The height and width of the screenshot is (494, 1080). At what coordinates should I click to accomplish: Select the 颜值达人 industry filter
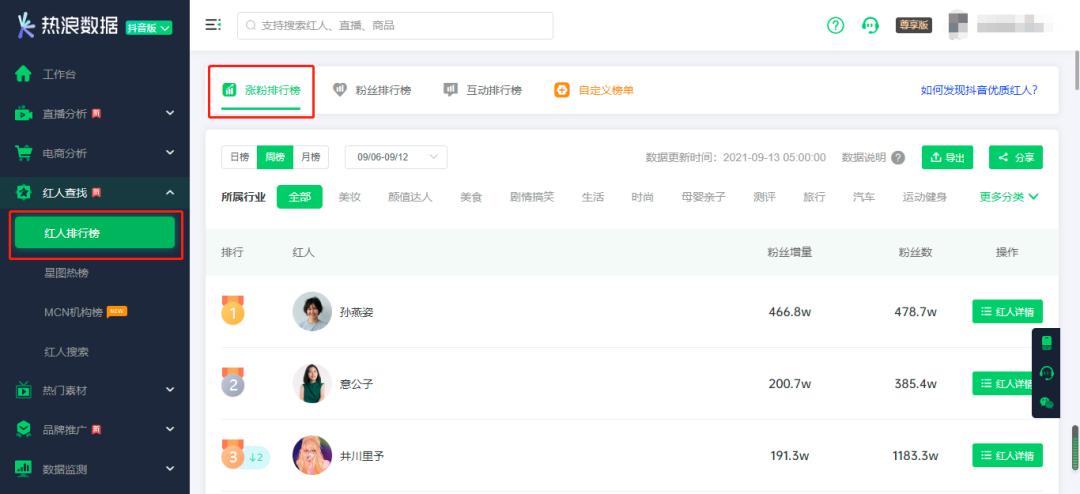pyautogui.click(x=410, y=197)
